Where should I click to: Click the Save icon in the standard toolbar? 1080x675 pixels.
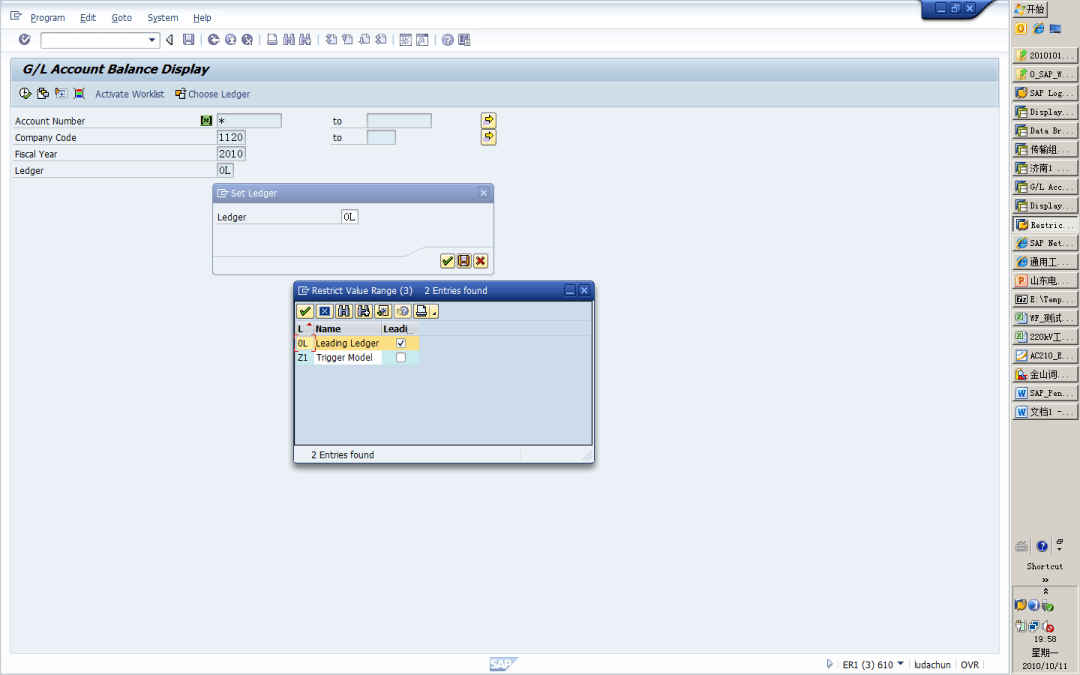(188, 40)
